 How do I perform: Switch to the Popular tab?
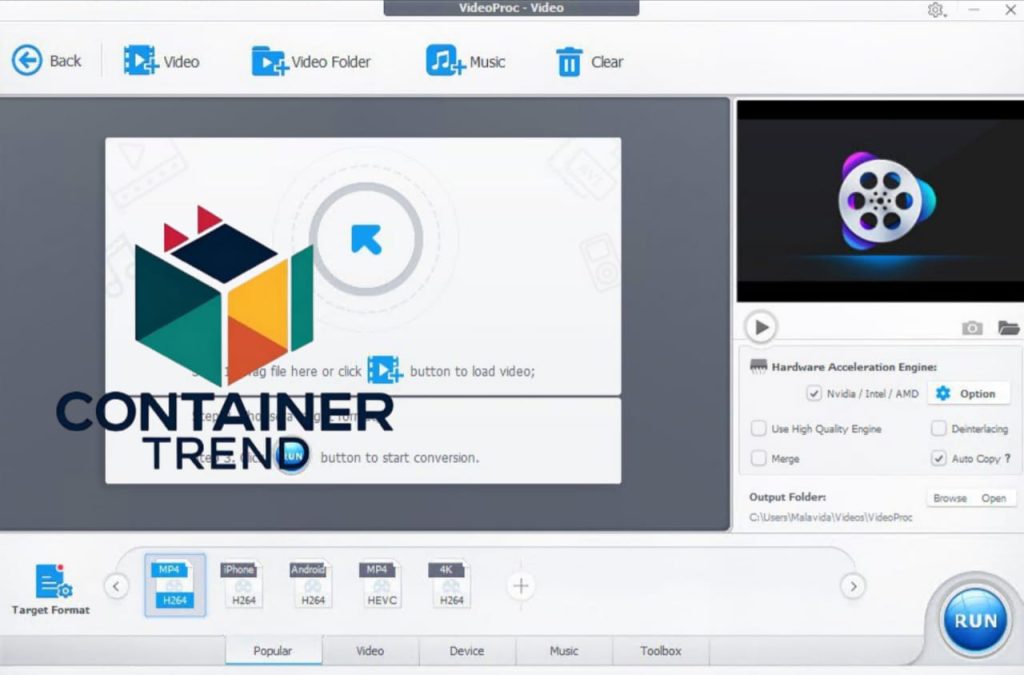tap(273, 650)
